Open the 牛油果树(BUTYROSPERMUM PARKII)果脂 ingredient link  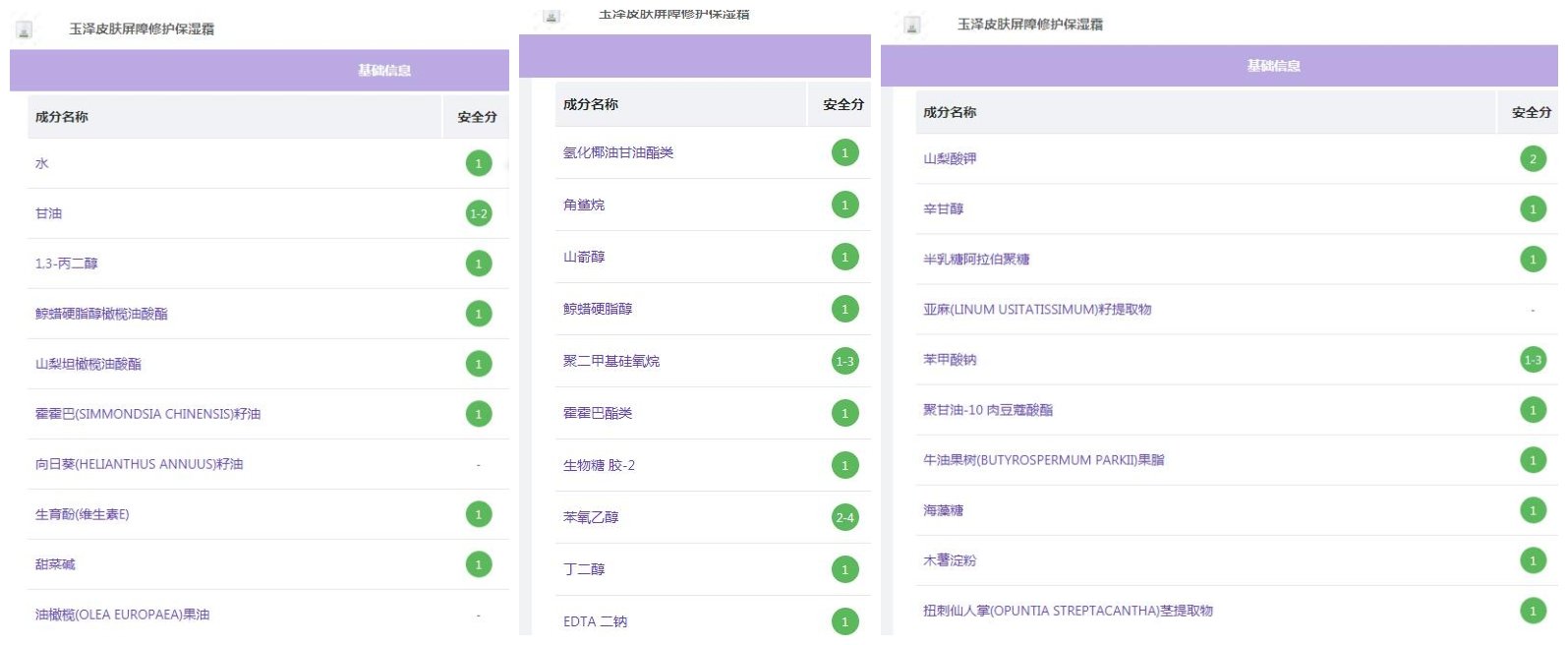1043,460
